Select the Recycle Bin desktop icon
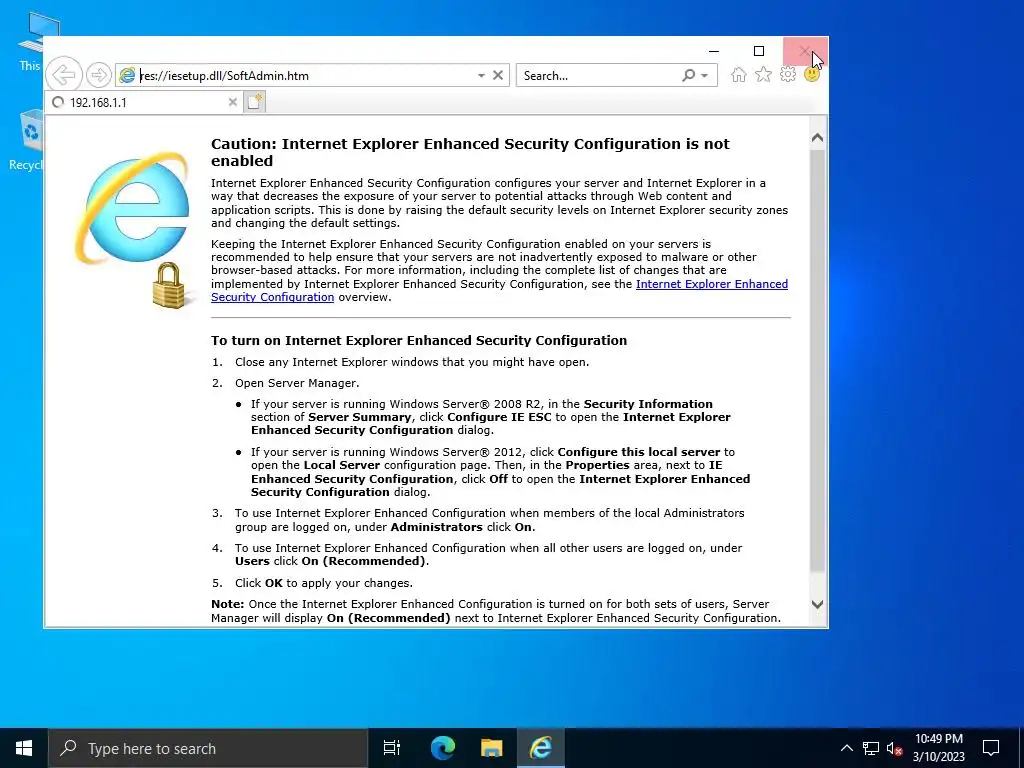Image resolution: width=1024 pixels, height=768 pixels. point(26,140)
